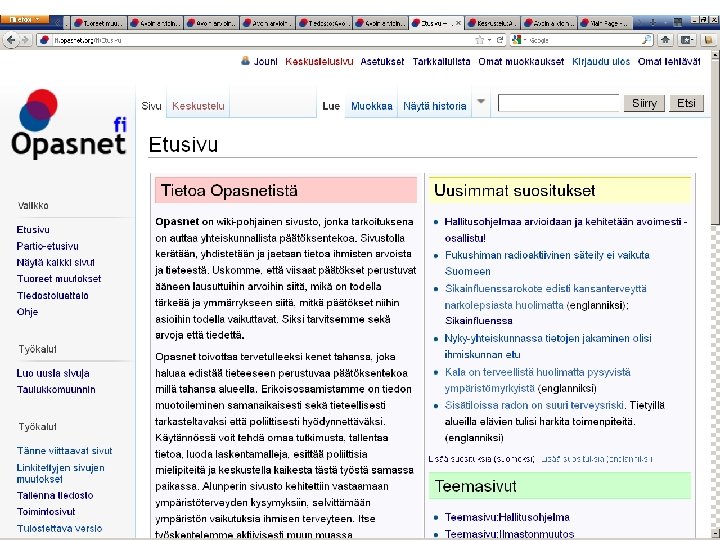Open the Sikainfluenssa link
Screen dimensions: 720x540
tap(478, 321)
